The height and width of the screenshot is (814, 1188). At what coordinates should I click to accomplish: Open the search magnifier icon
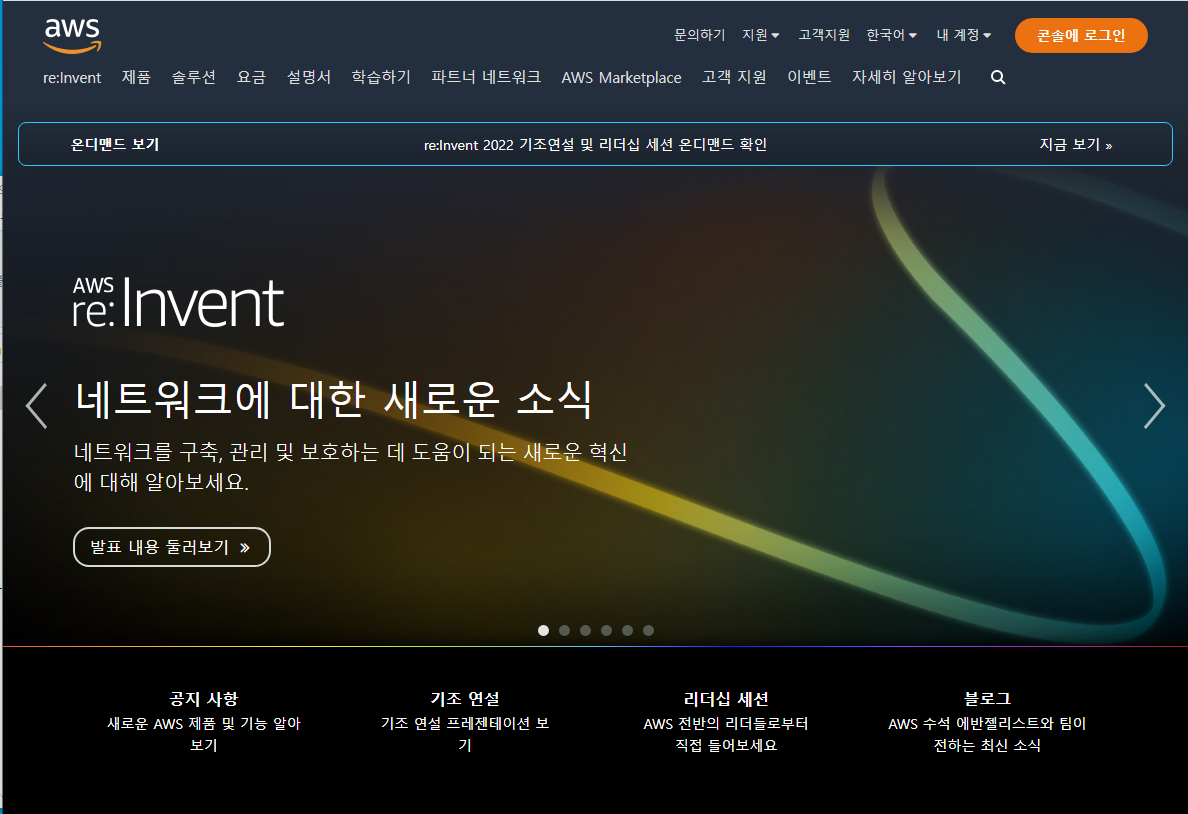pos(998,77)
